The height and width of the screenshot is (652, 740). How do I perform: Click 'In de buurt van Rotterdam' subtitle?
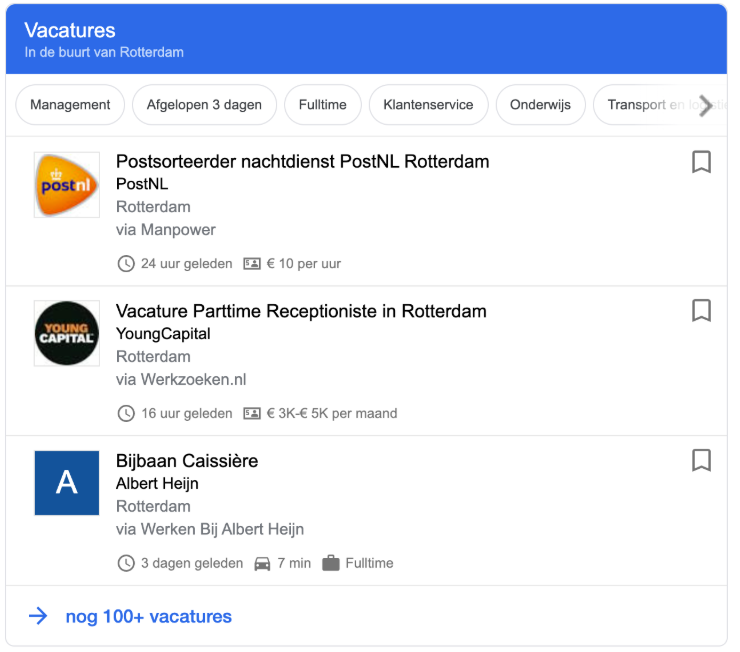[104, 52]
